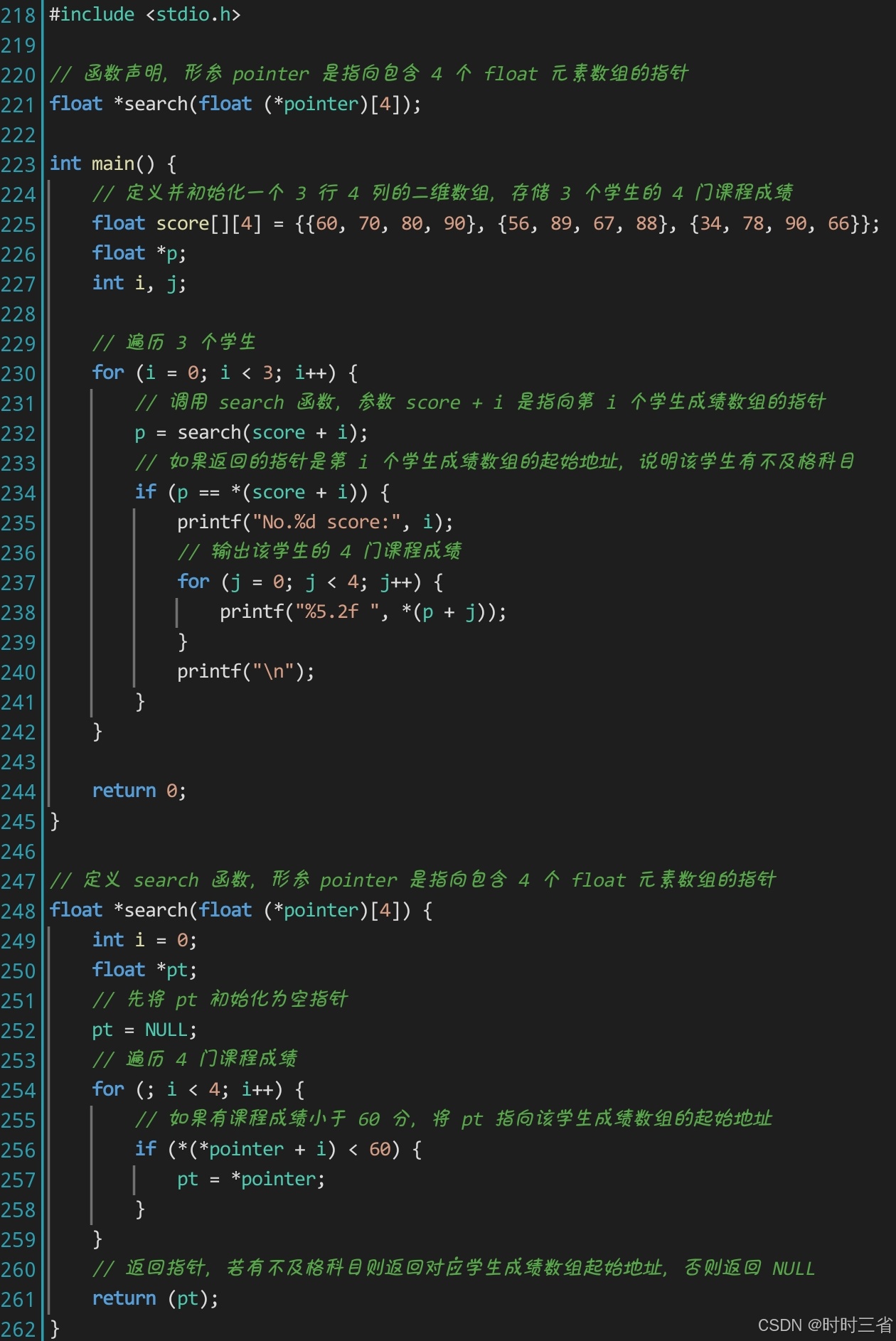Click the 'for (j = 0; j < 4; j++)' loop

pos(310,582)
